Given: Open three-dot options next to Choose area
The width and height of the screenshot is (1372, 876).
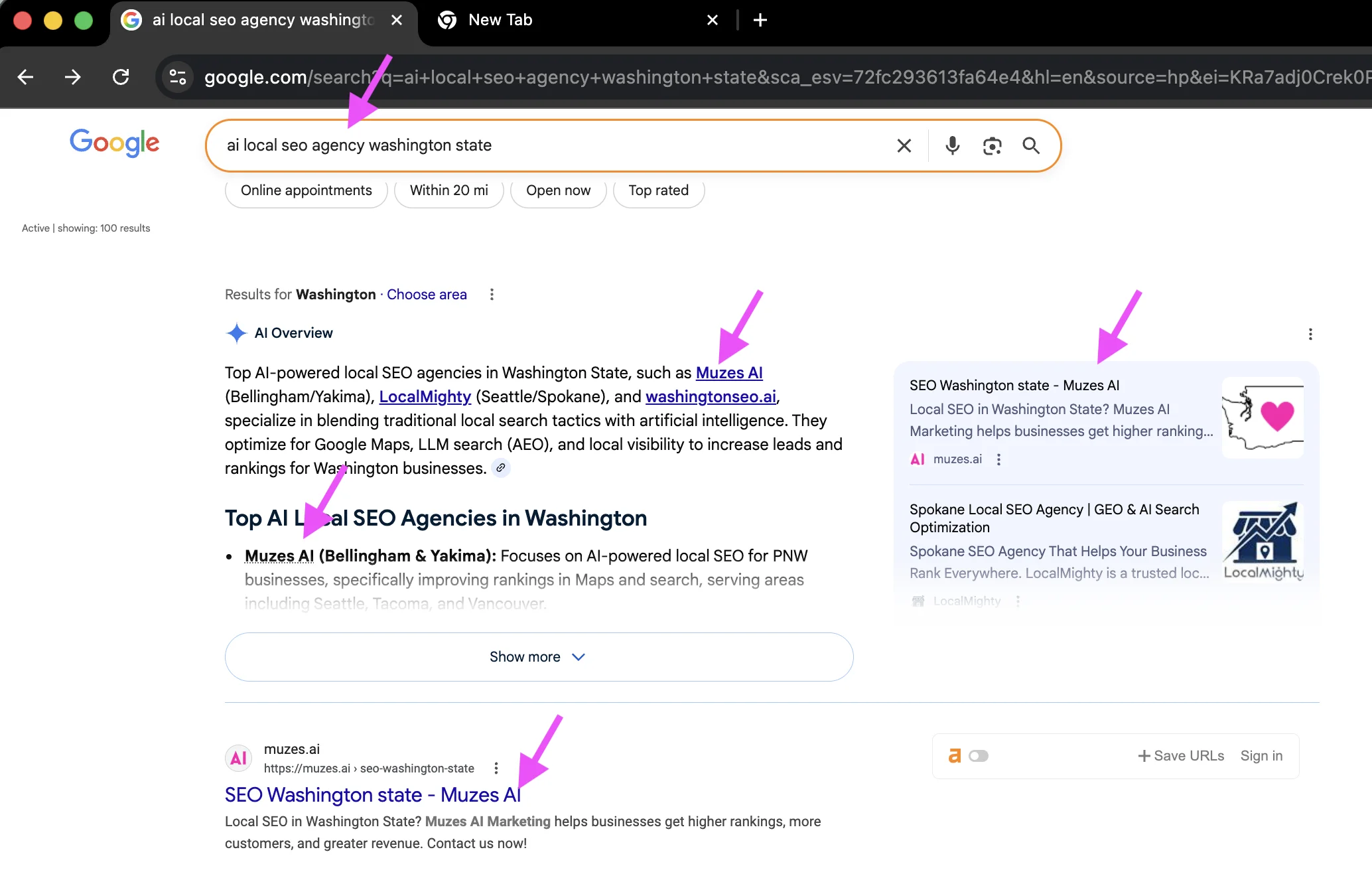Looking at the screenshot, I should pyautogui.click(x=492, y=294).
